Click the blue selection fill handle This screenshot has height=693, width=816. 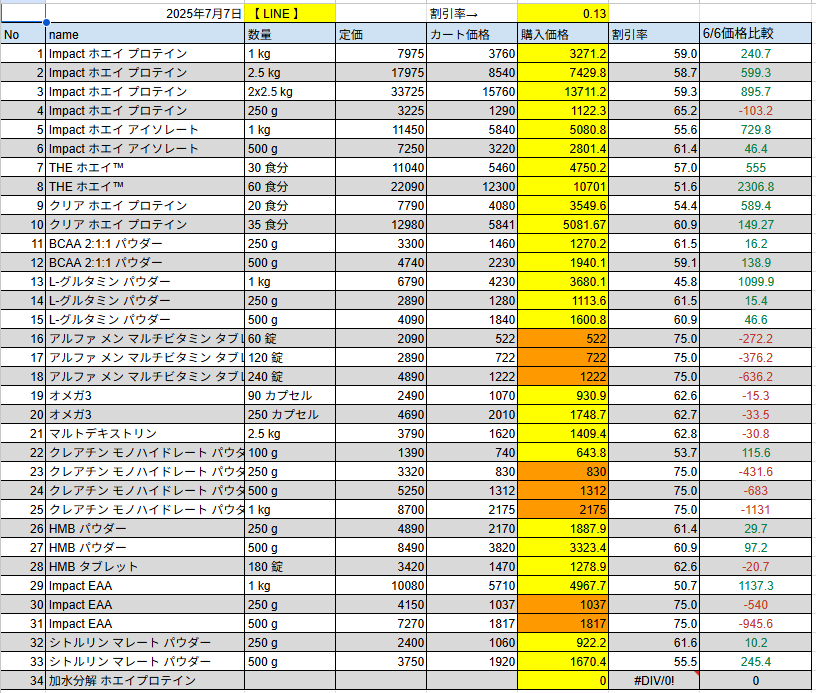[x=46, y=22]
